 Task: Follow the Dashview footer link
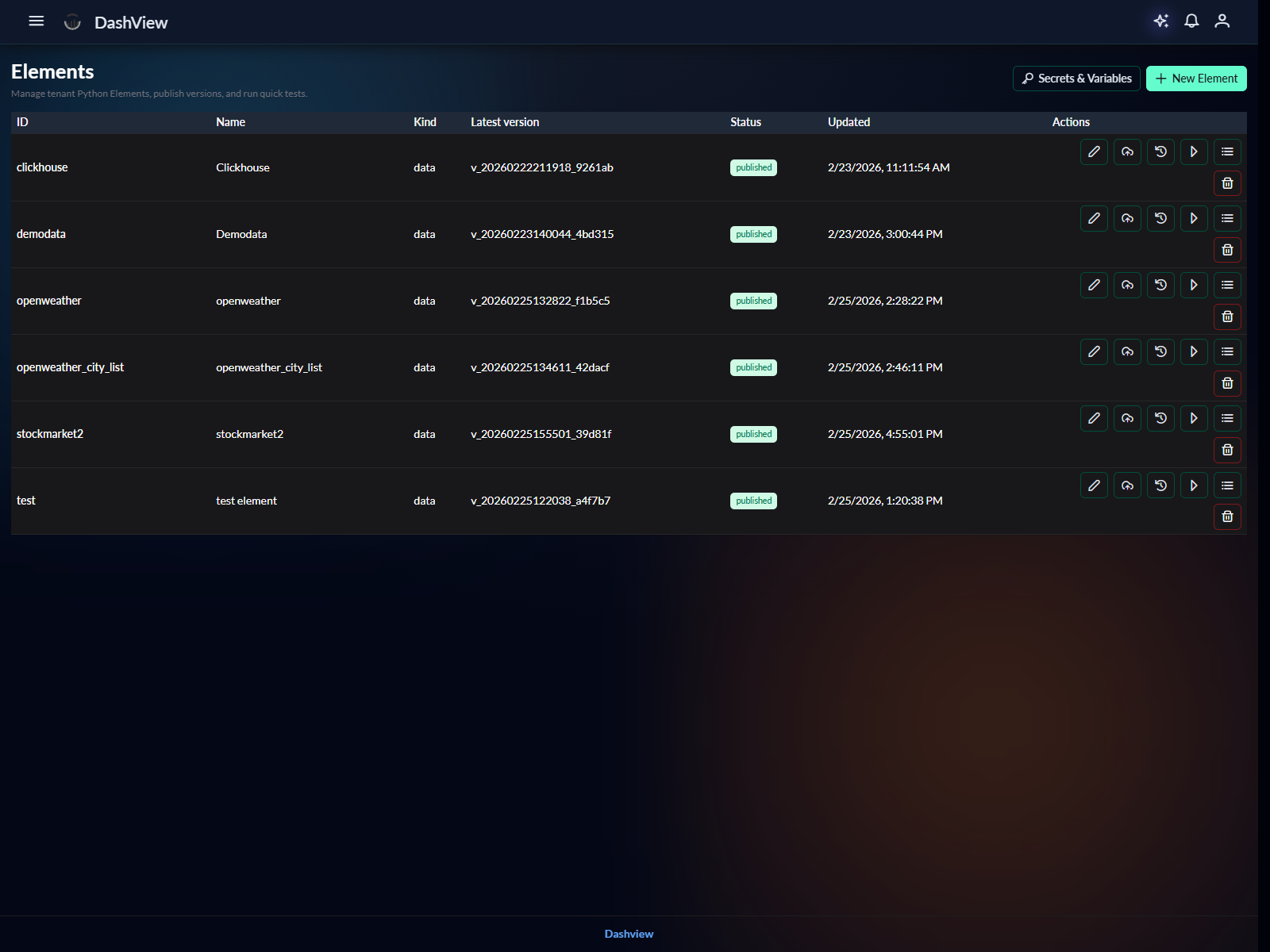point(629,934)
